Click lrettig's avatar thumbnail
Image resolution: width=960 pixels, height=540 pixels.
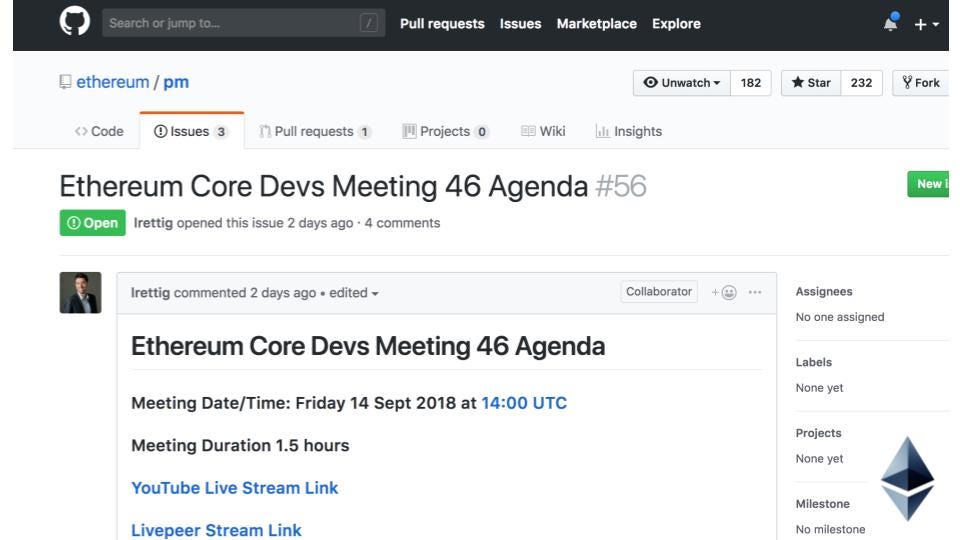80,293
